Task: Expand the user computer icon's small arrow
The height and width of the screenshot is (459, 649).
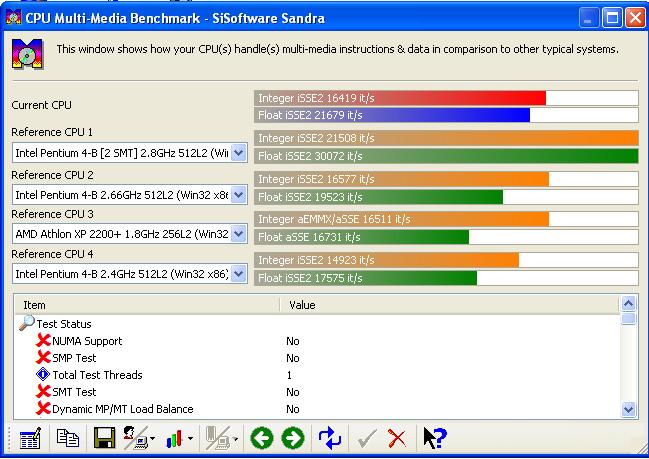Action: (x=153, y=439)
